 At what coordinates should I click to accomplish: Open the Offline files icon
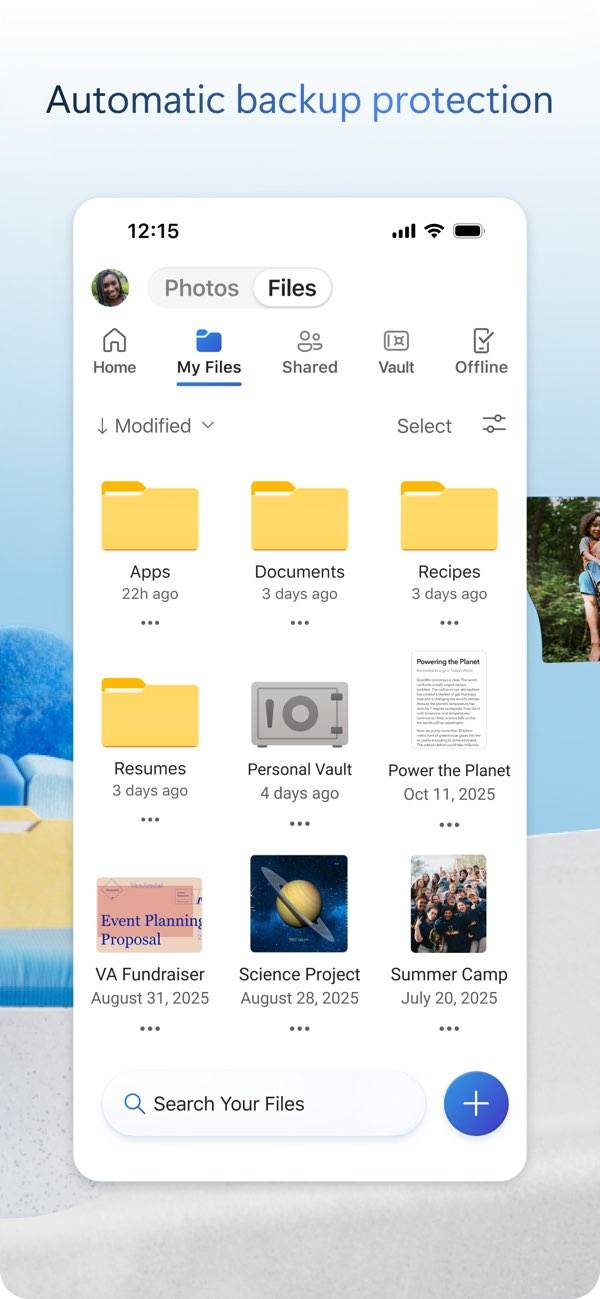482,342
